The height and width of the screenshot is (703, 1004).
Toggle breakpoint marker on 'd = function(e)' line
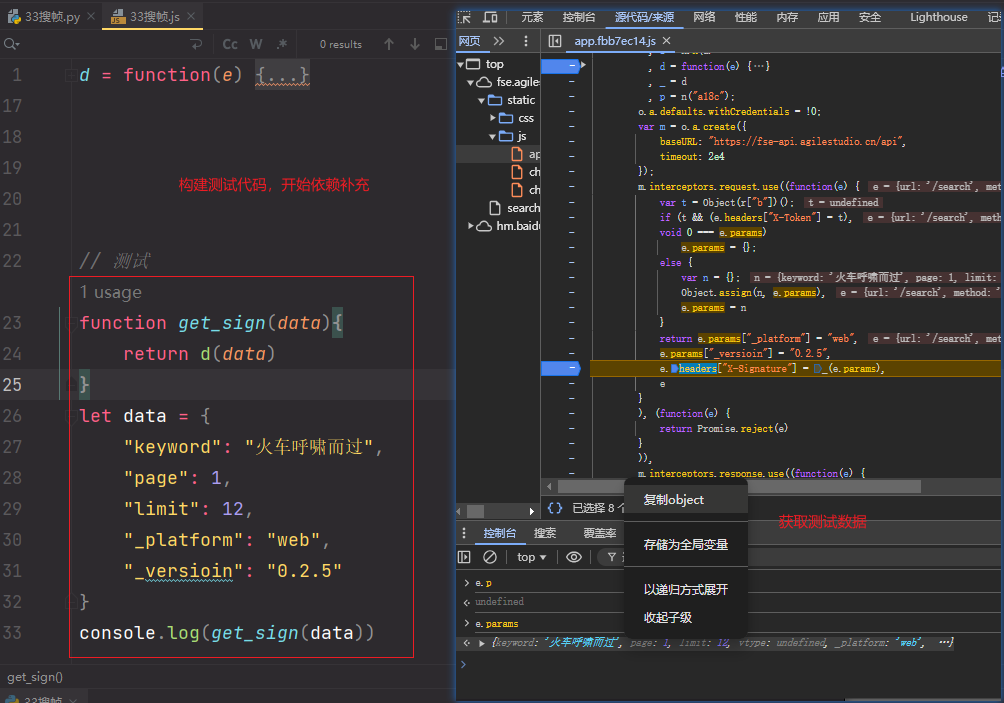coord(563,65)
